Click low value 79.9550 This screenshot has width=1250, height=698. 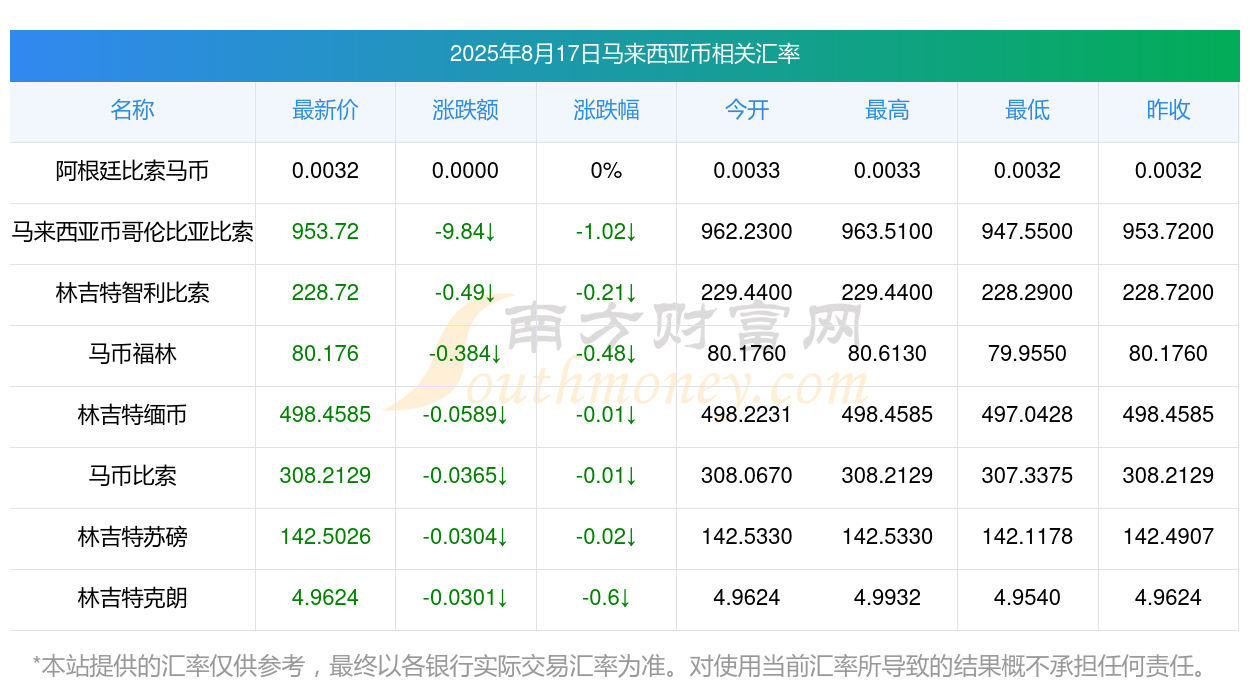(x=1027, y=354)
